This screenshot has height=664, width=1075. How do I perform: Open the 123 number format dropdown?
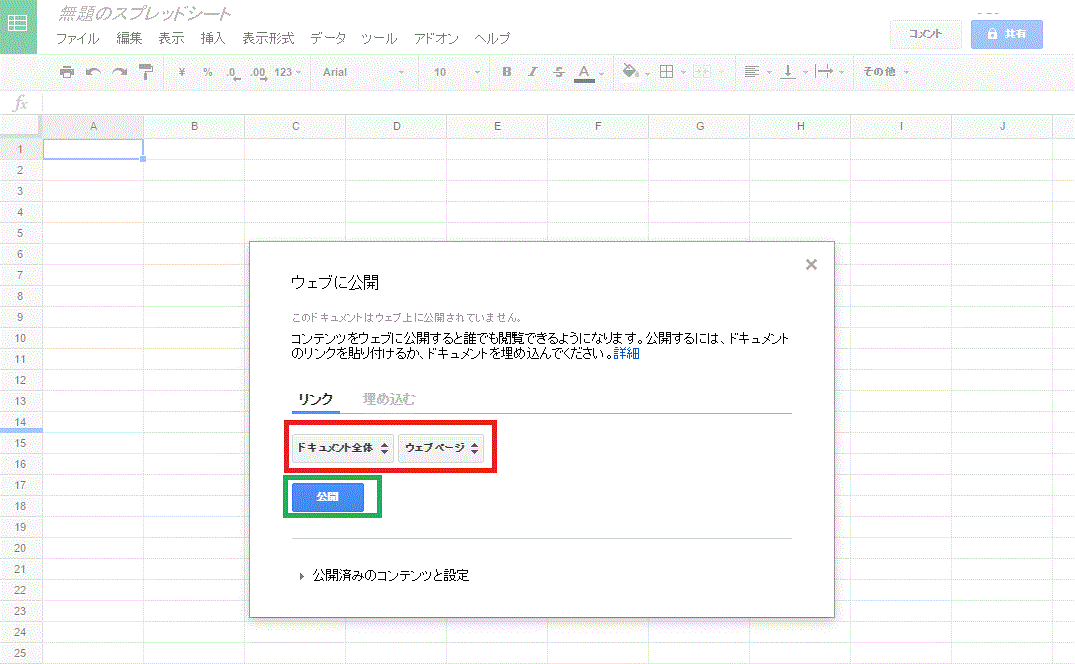[287, 72]
